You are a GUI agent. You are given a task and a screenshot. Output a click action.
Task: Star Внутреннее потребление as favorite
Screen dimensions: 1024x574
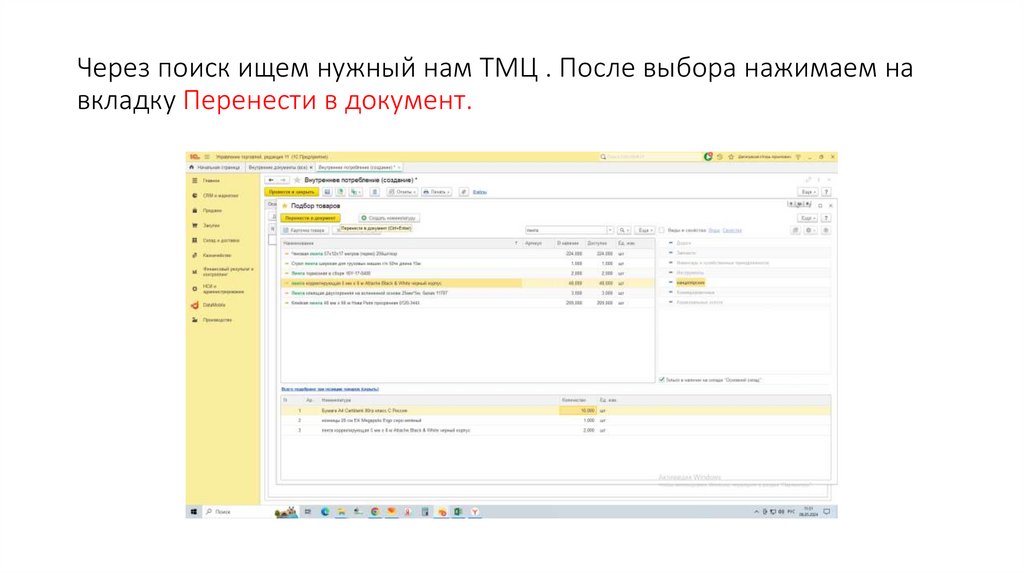pyautogui.click(x=296, y=180)
